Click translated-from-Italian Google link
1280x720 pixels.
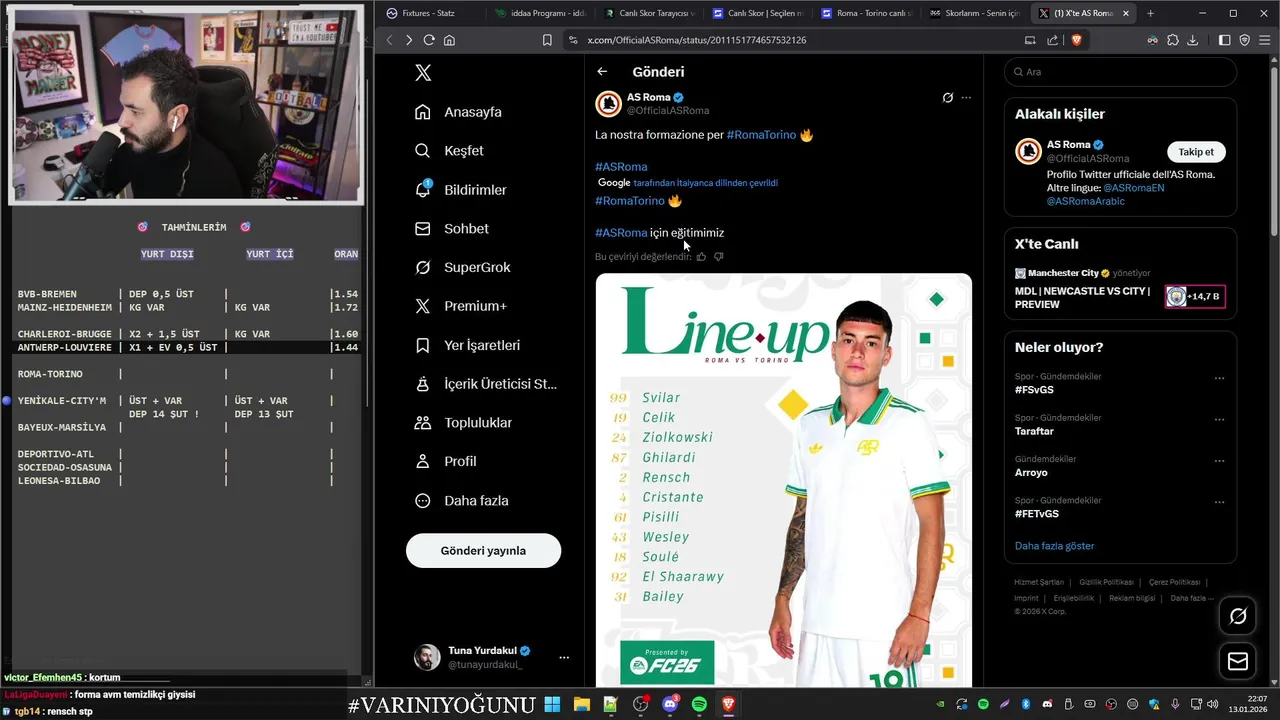pos(705,183)
